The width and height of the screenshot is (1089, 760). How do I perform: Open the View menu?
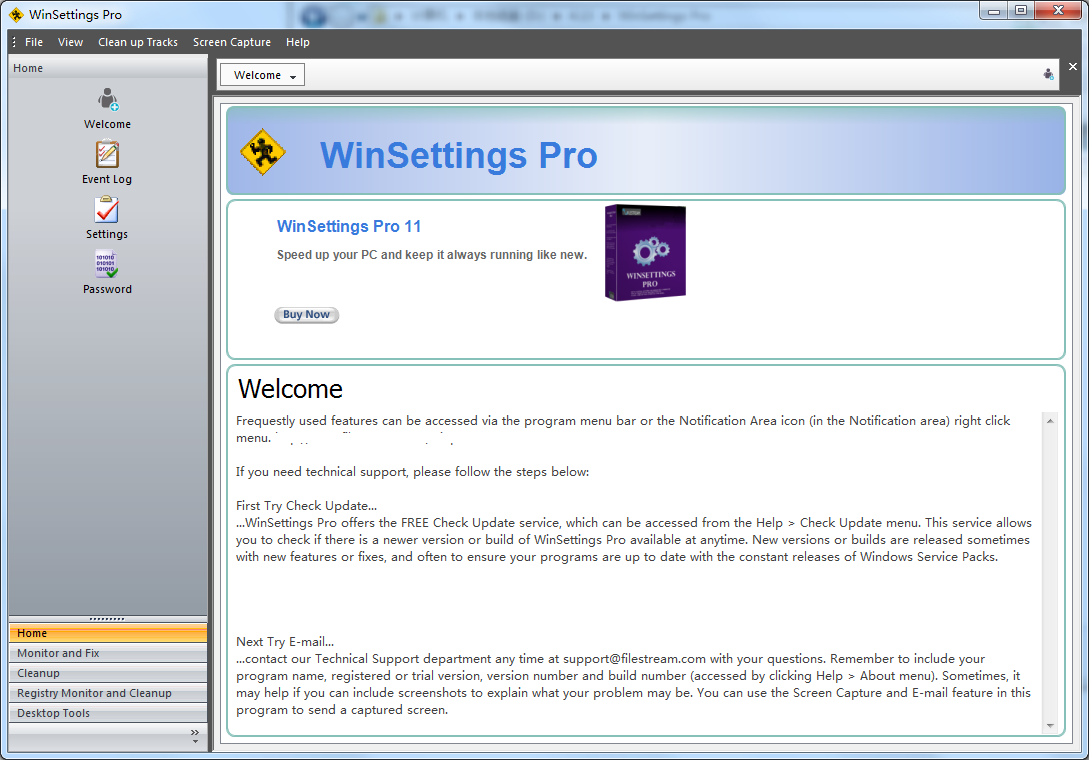tap(70, 42)
